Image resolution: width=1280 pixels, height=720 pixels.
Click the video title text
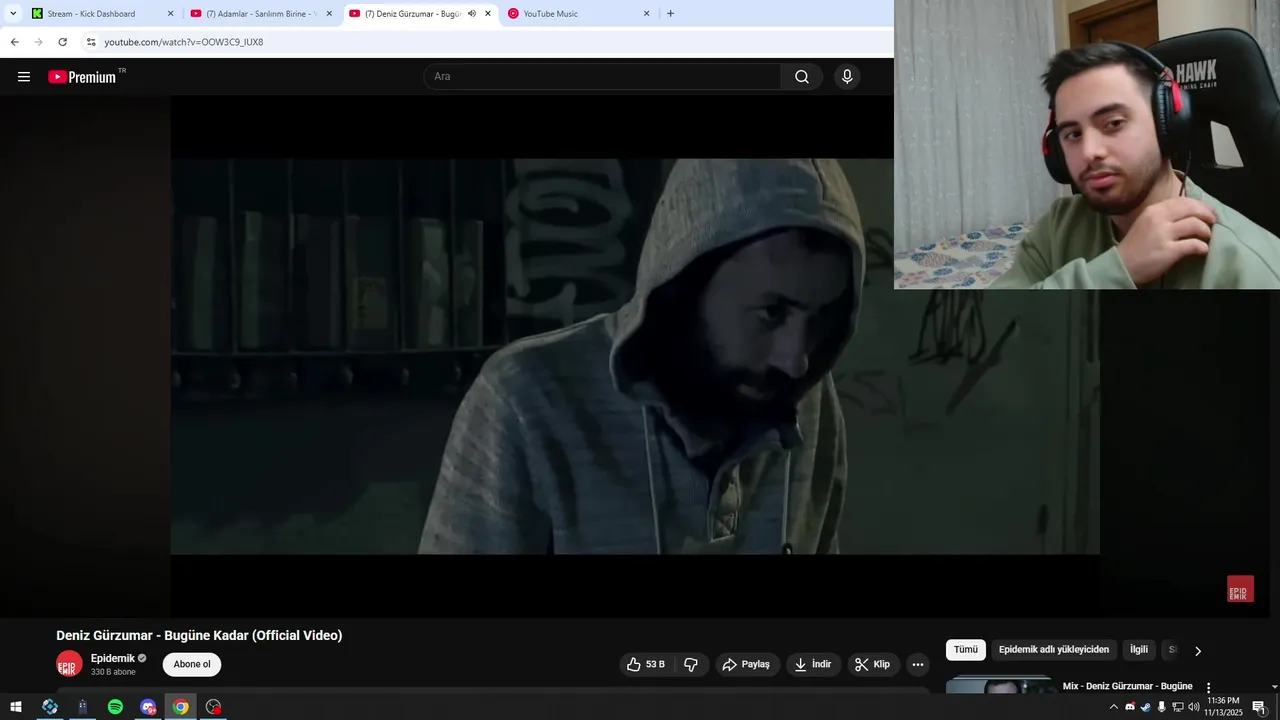199,635
